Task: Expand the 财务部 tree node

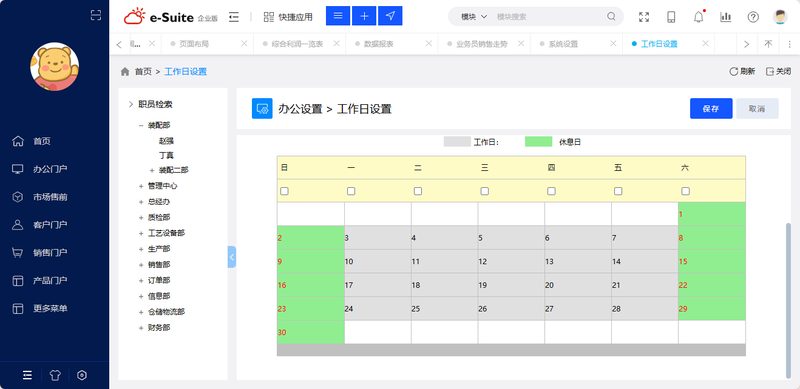Action: coord(141,328)
